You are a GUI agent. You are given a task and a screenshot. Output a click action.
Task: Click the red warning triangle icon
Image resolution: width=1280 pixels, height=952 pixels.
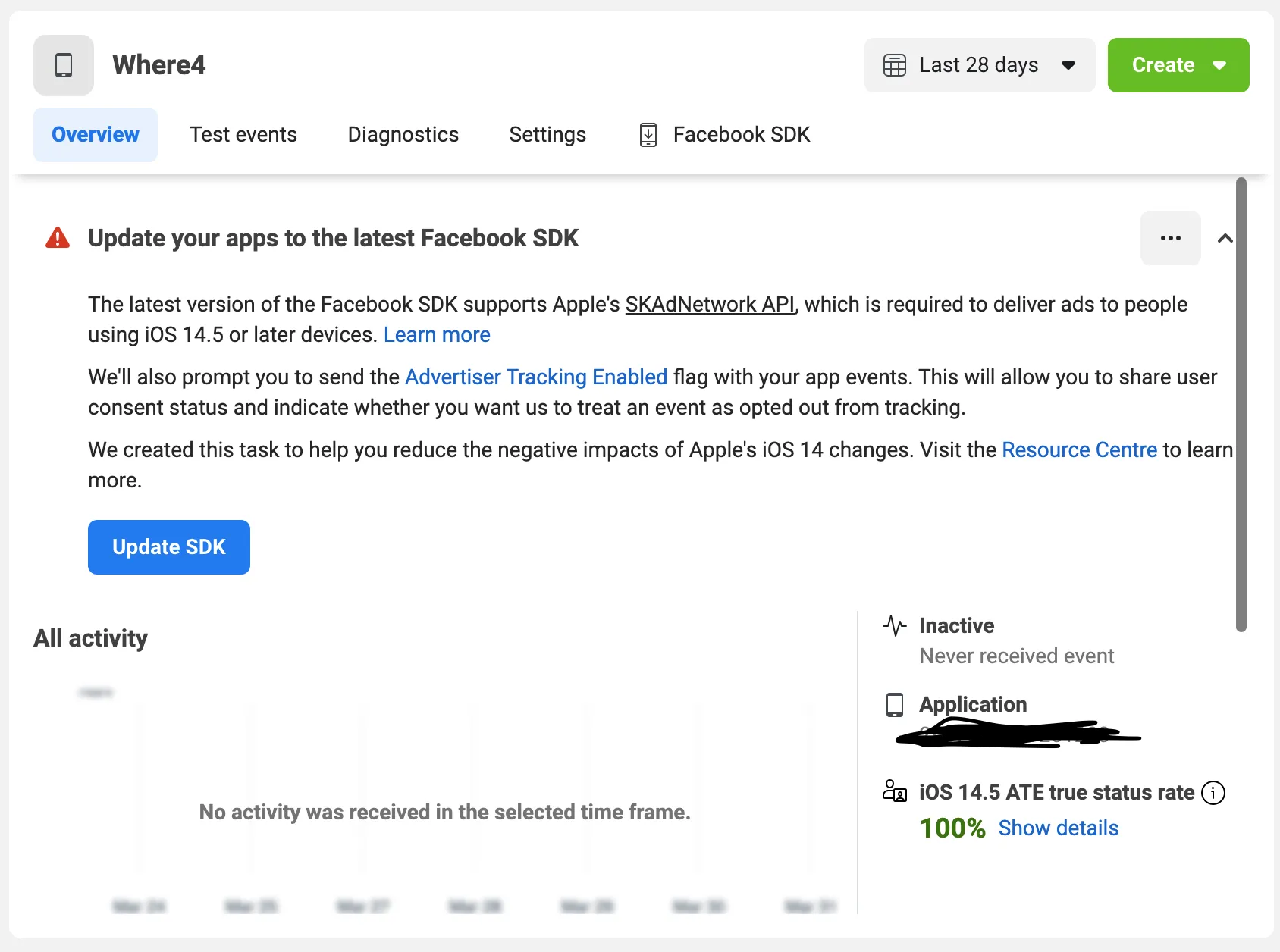tap(58, 238)
